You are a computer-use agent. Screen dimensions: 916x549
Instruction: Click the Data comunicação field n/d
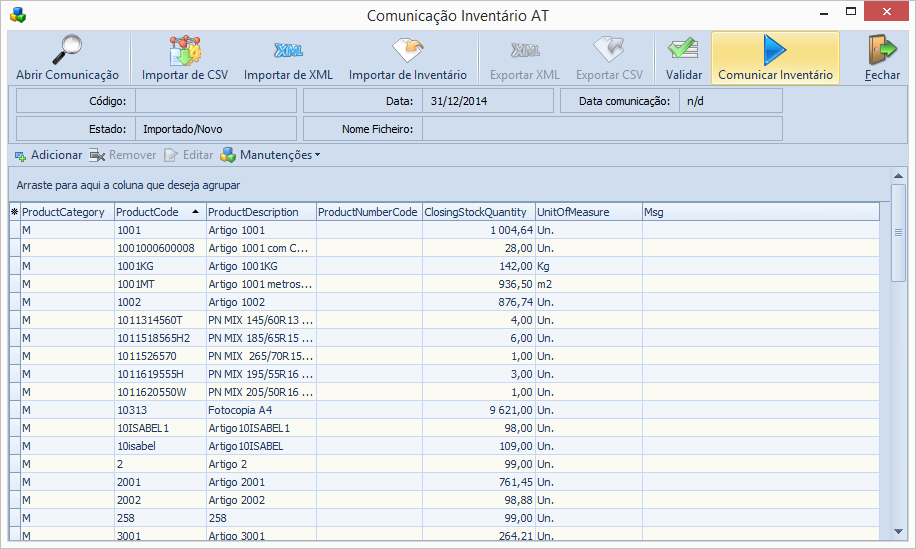pyautogui.click(x=730, y=101)
